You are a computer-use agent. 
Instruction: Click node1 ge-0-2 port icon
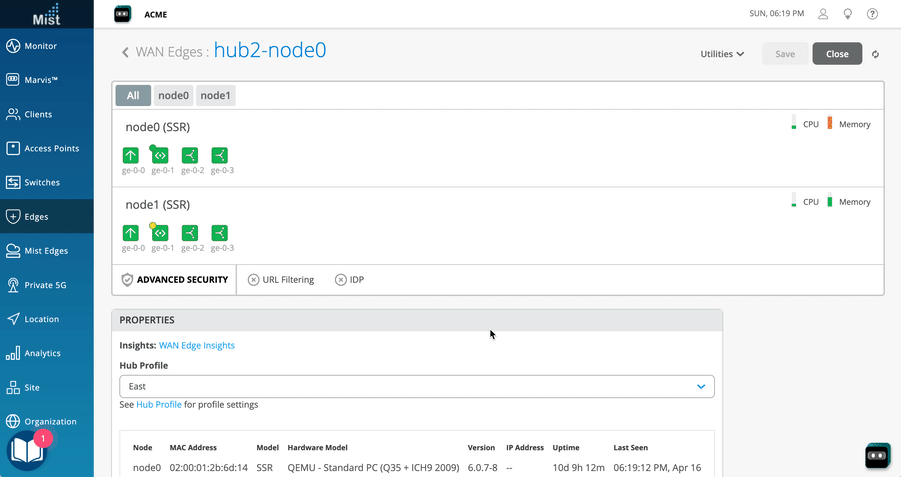[190, 233]
